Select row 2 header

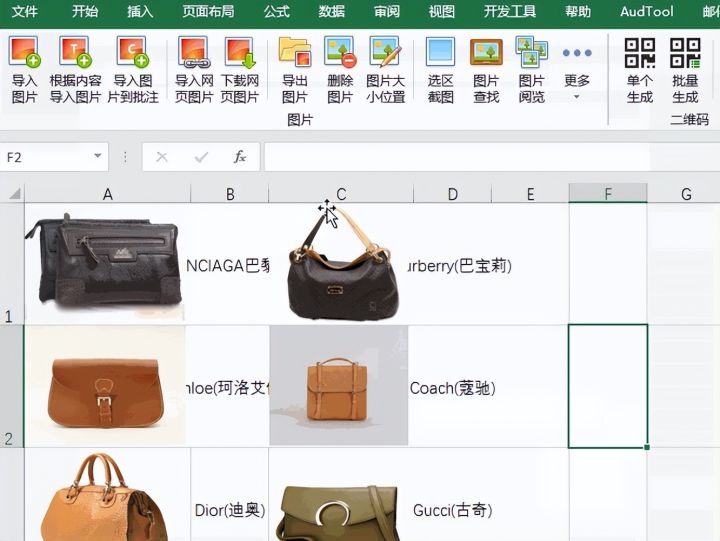click(x=11, y=386)
